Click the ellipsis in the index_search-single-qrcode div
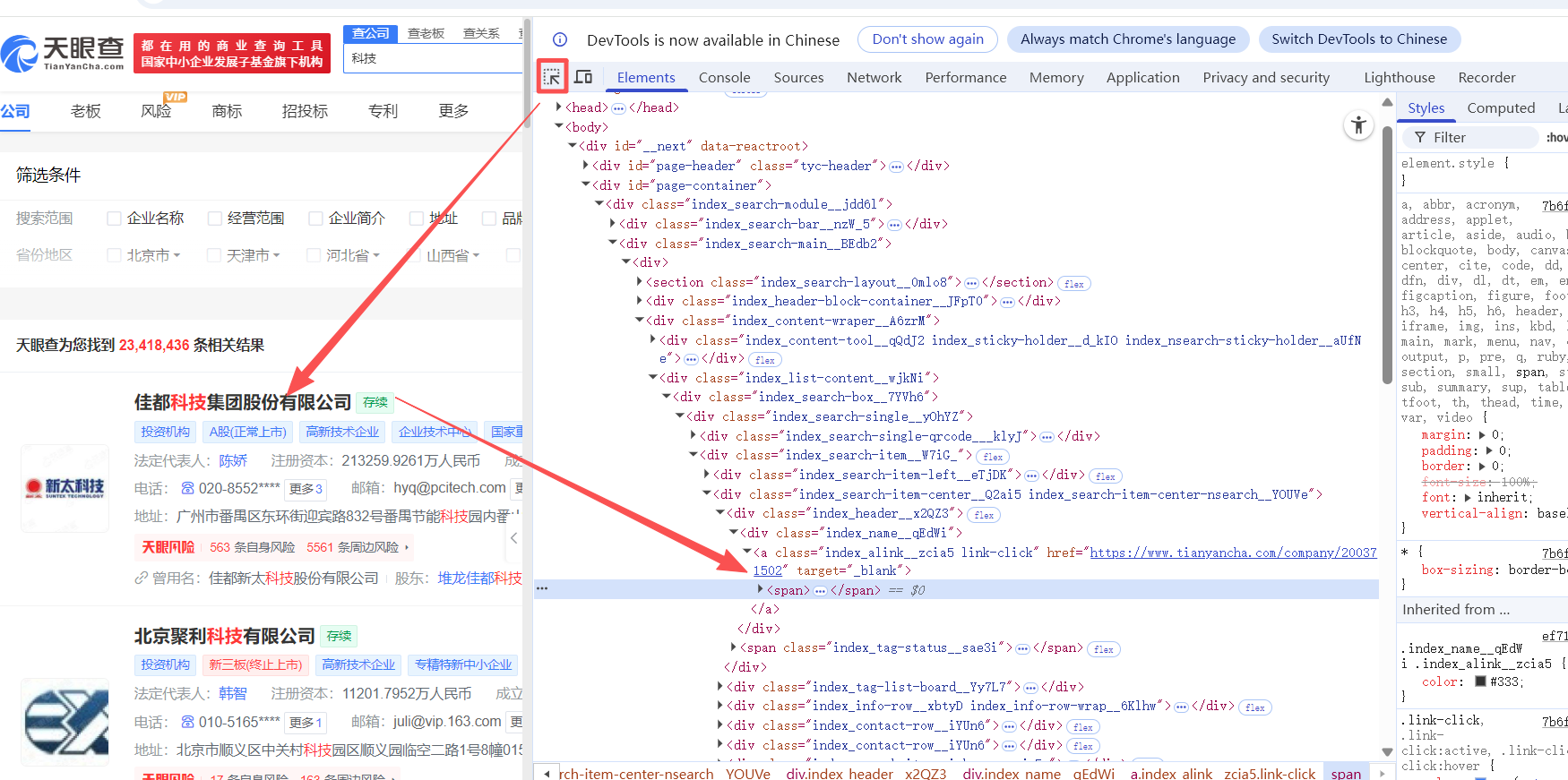 [x=1047, y=437]
